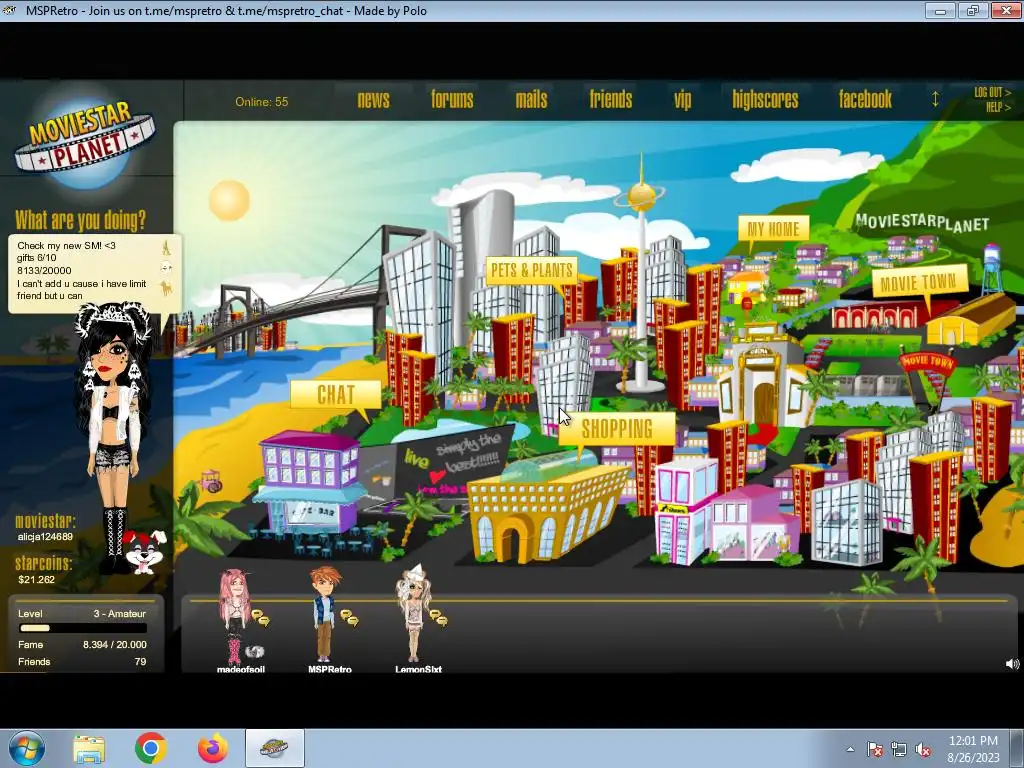Open PETS & PLANTS sign on map
The image size is (1024, 768).
(x=532, y=270)
